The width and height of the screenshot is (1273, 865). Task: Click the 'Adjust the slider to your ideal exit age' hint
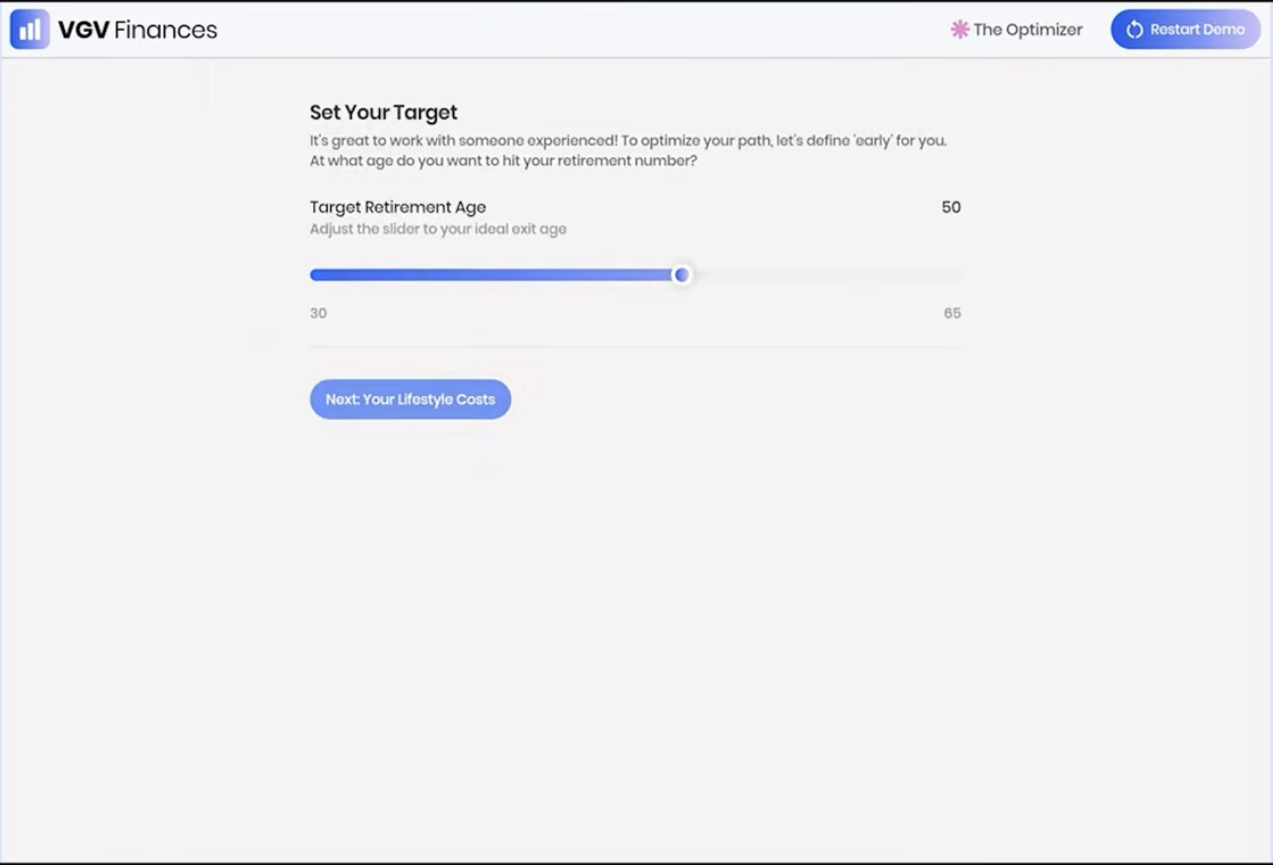click(x=438, y=229)
